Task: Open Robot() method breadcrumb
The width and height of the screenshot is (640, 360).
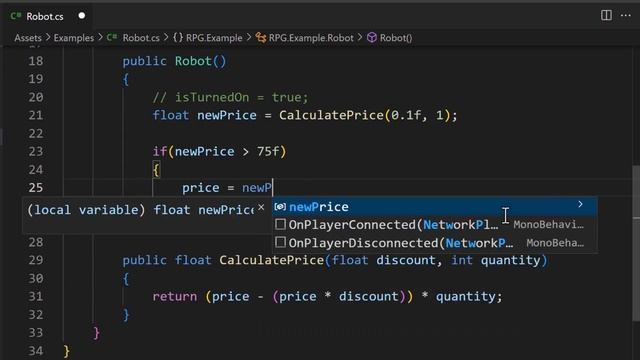Action: (x=396, y=38)
